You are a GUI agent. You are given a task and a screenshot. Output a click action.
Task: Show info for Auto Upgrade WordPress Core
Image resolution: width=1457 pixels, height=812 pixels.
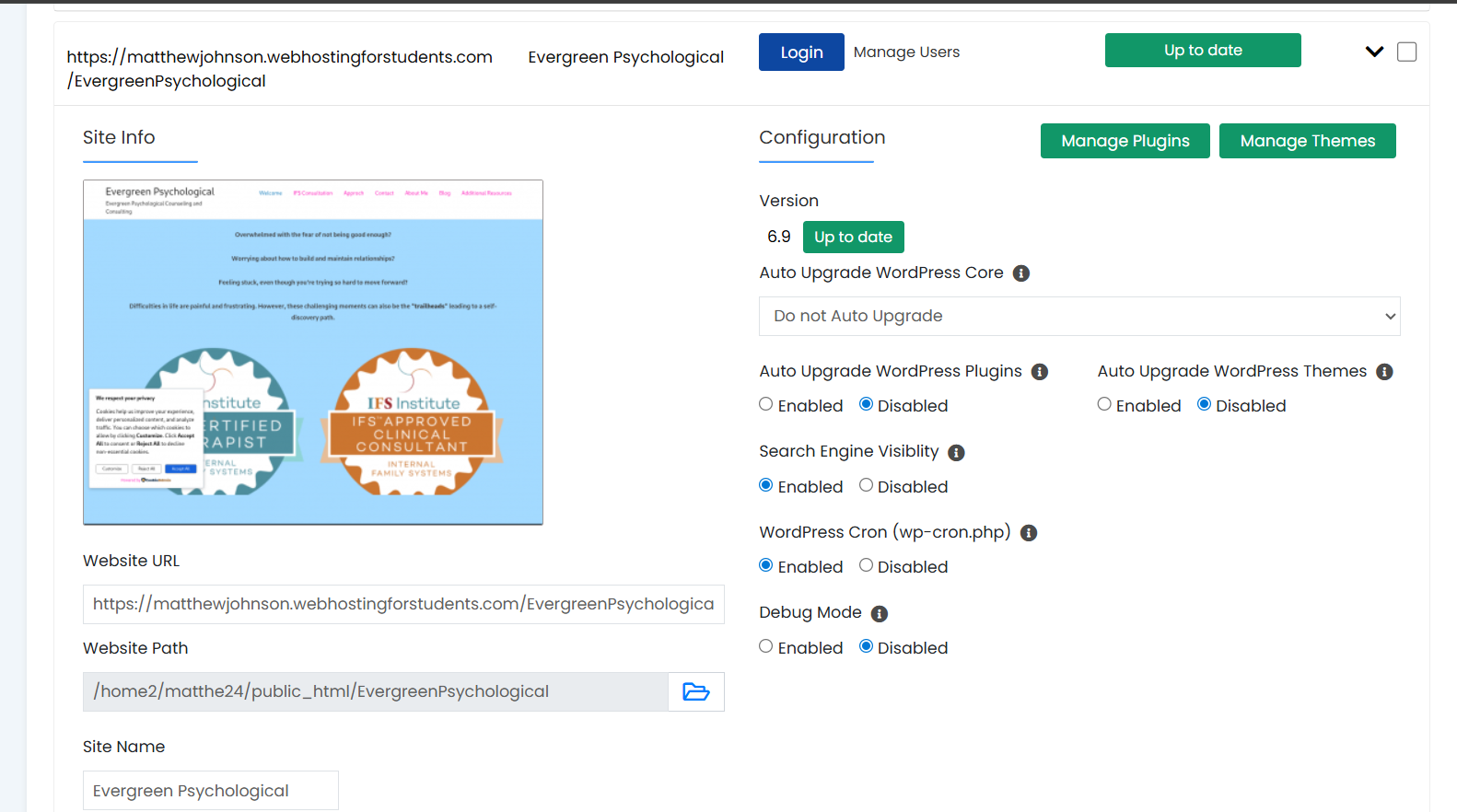click(x=1020, y=273)
